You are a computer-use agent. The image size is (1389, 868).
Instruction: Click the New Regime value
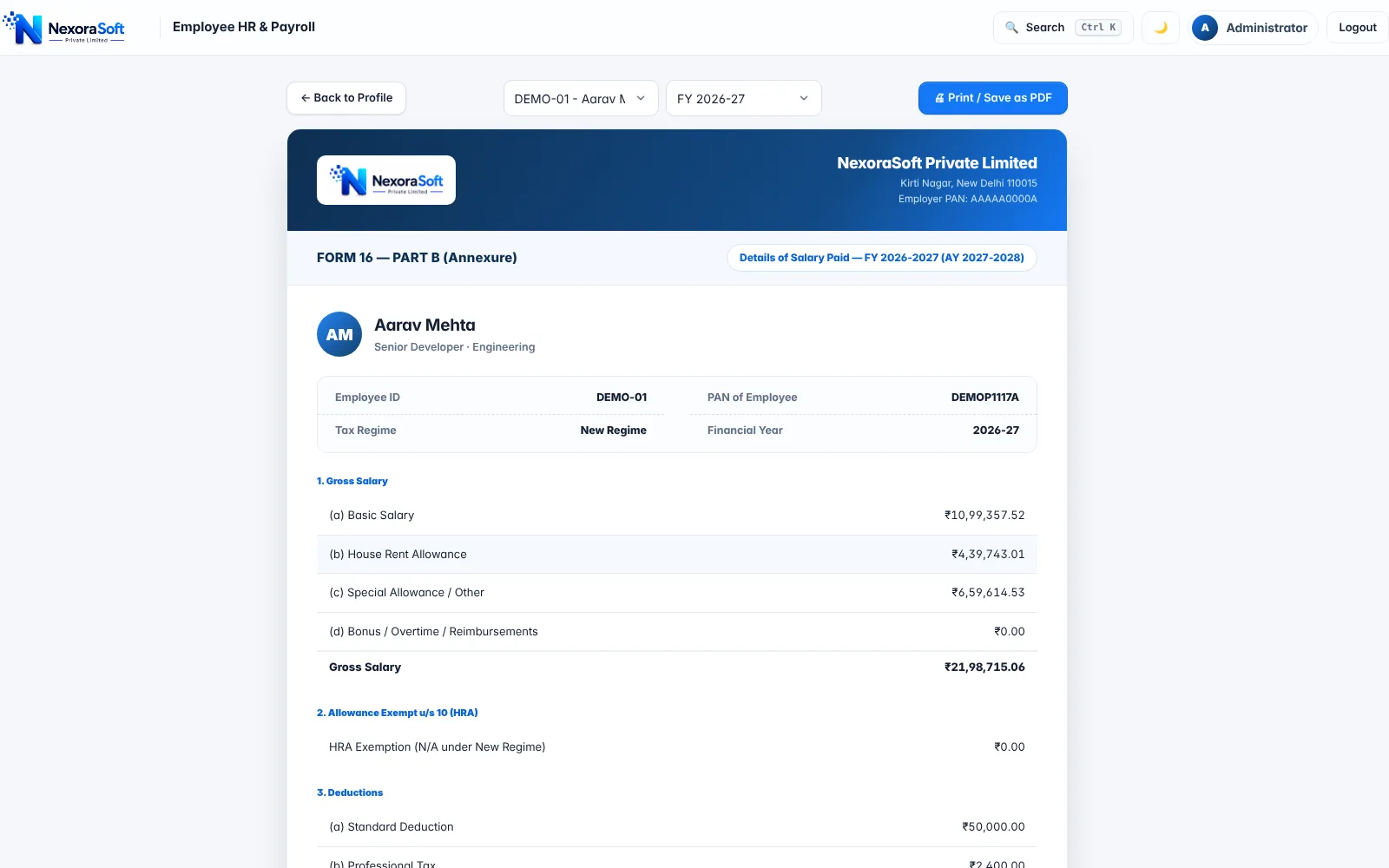point(614,431)
